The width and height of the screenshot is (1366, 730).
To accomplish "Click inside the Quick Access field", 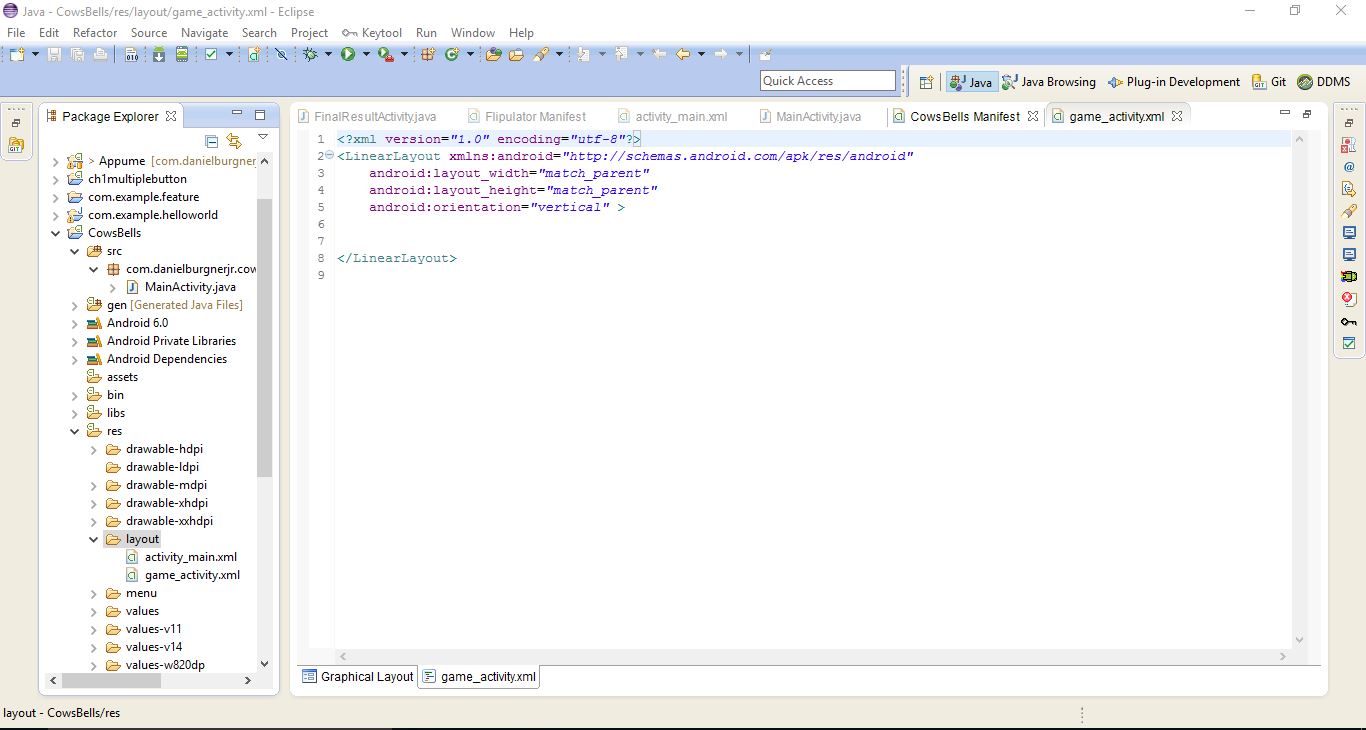I will coord(827,80).
